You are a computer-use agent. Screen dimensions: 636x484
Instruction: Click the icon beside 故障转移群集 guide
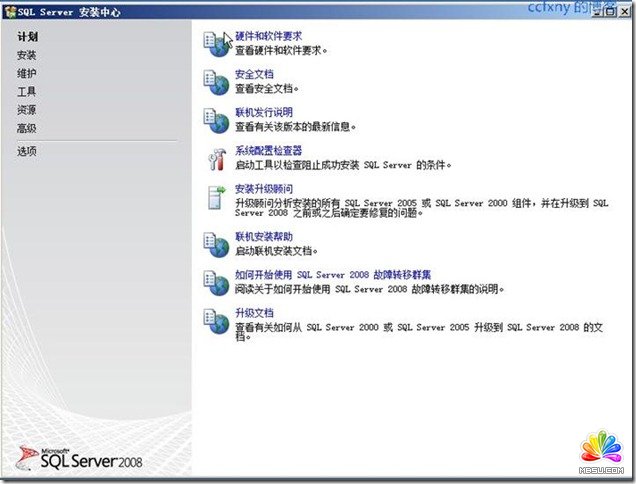[x=216, y=281]
